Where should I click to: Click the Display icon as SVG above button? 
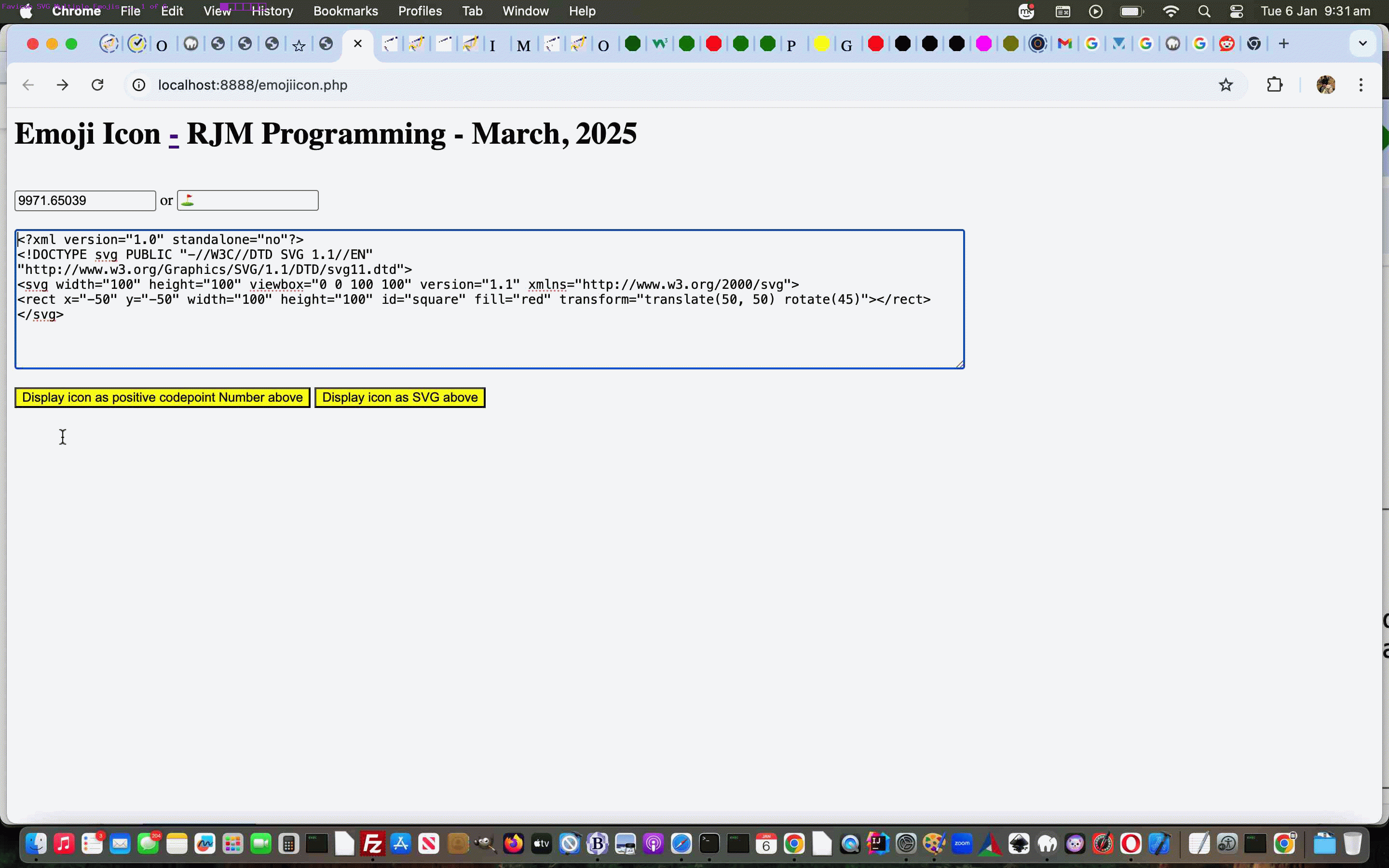(399, 397)
